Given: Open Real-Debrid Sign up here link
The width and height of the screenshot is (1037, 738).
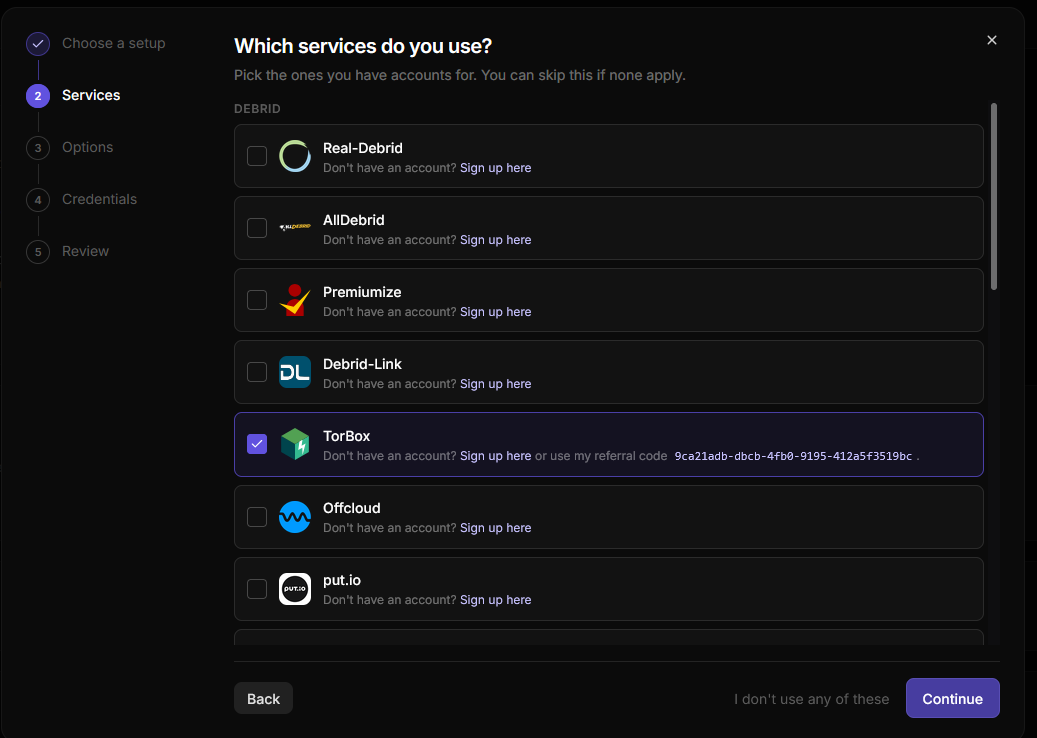Looking at the screenshot, I should (495, 168).
